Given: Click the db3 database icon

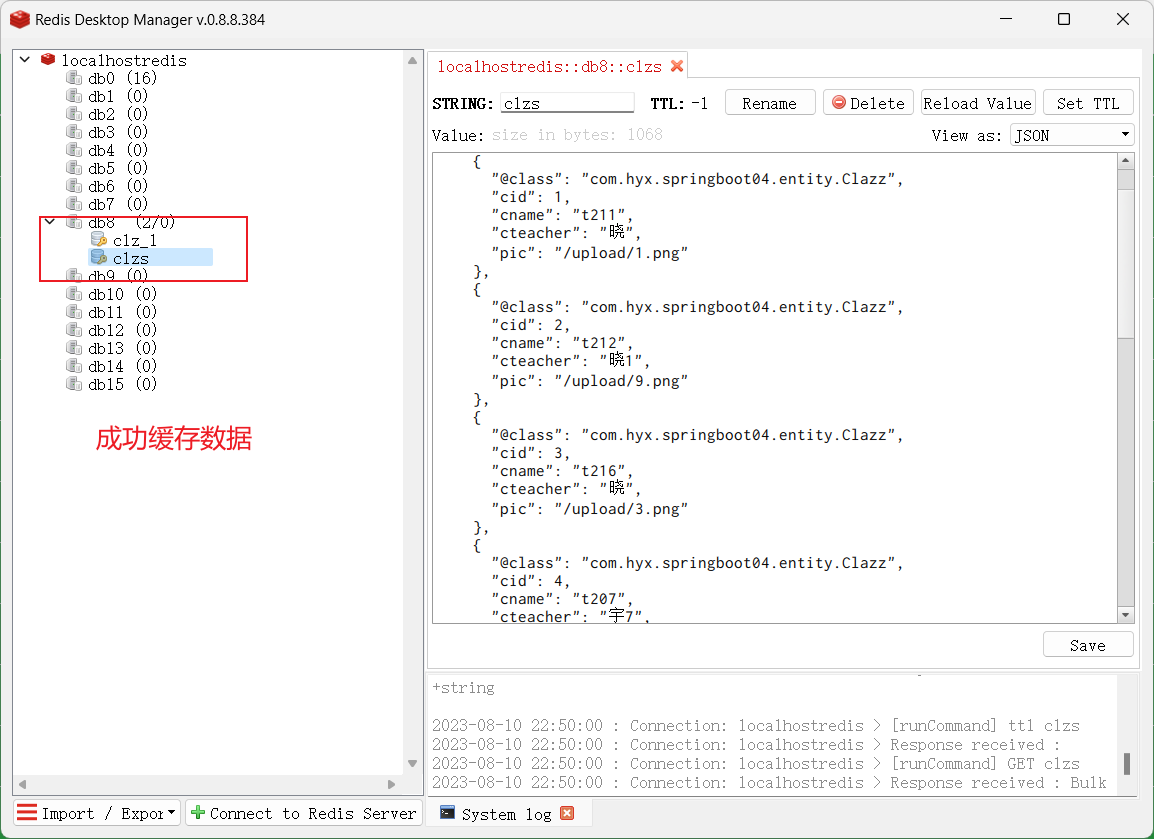Looking at the screenshot, I should 74,132.
